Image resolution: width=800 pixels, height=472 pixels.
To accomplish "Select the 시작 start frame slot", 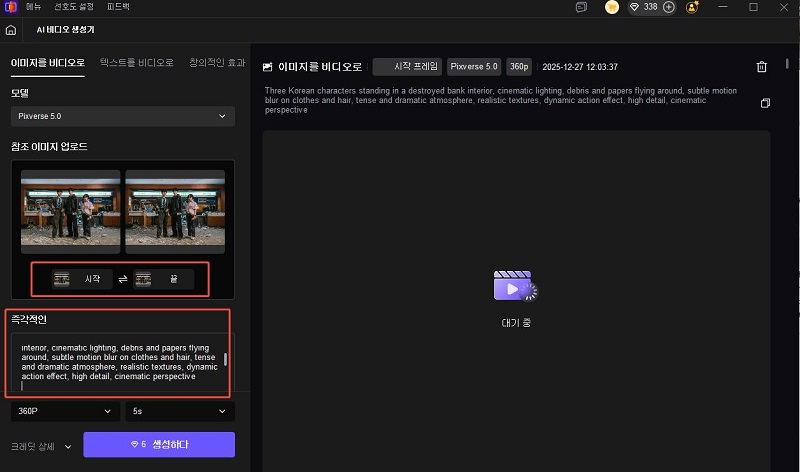I will [81, 281].
